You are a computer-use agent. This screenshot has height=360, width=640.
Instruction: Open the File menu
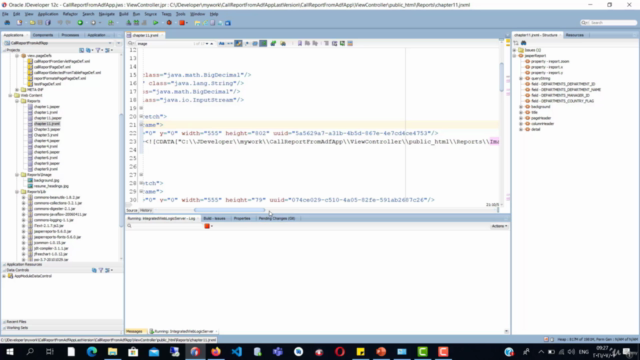click(5, 14)
